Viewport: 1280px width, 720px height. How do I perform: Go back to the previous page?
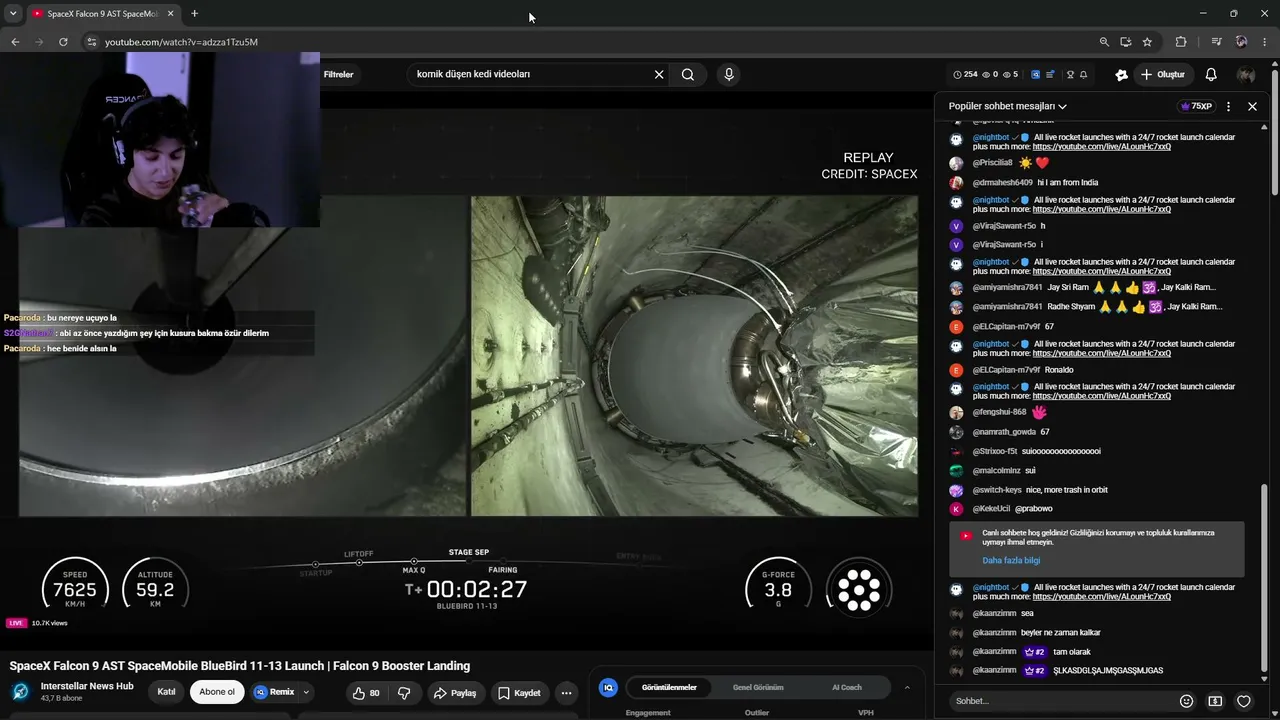click(15, 42)
